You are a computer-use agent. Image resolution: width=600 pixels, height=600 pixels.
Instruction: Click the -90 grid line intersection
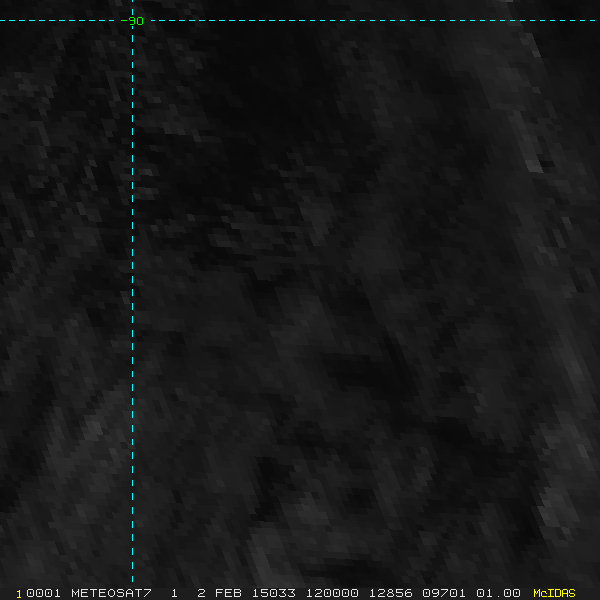tap(132, 20)
